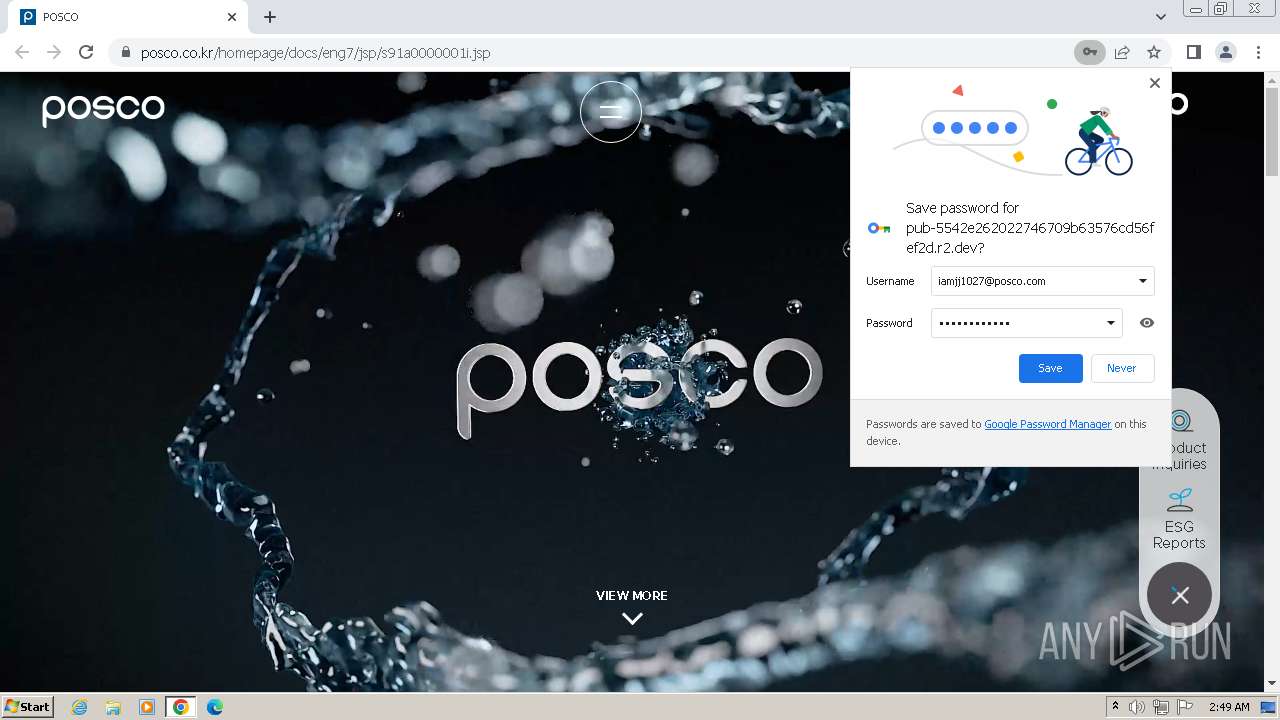Click the password key icon in address bar
This screenshot has height=720, width=1280.
click(1089, 52)
